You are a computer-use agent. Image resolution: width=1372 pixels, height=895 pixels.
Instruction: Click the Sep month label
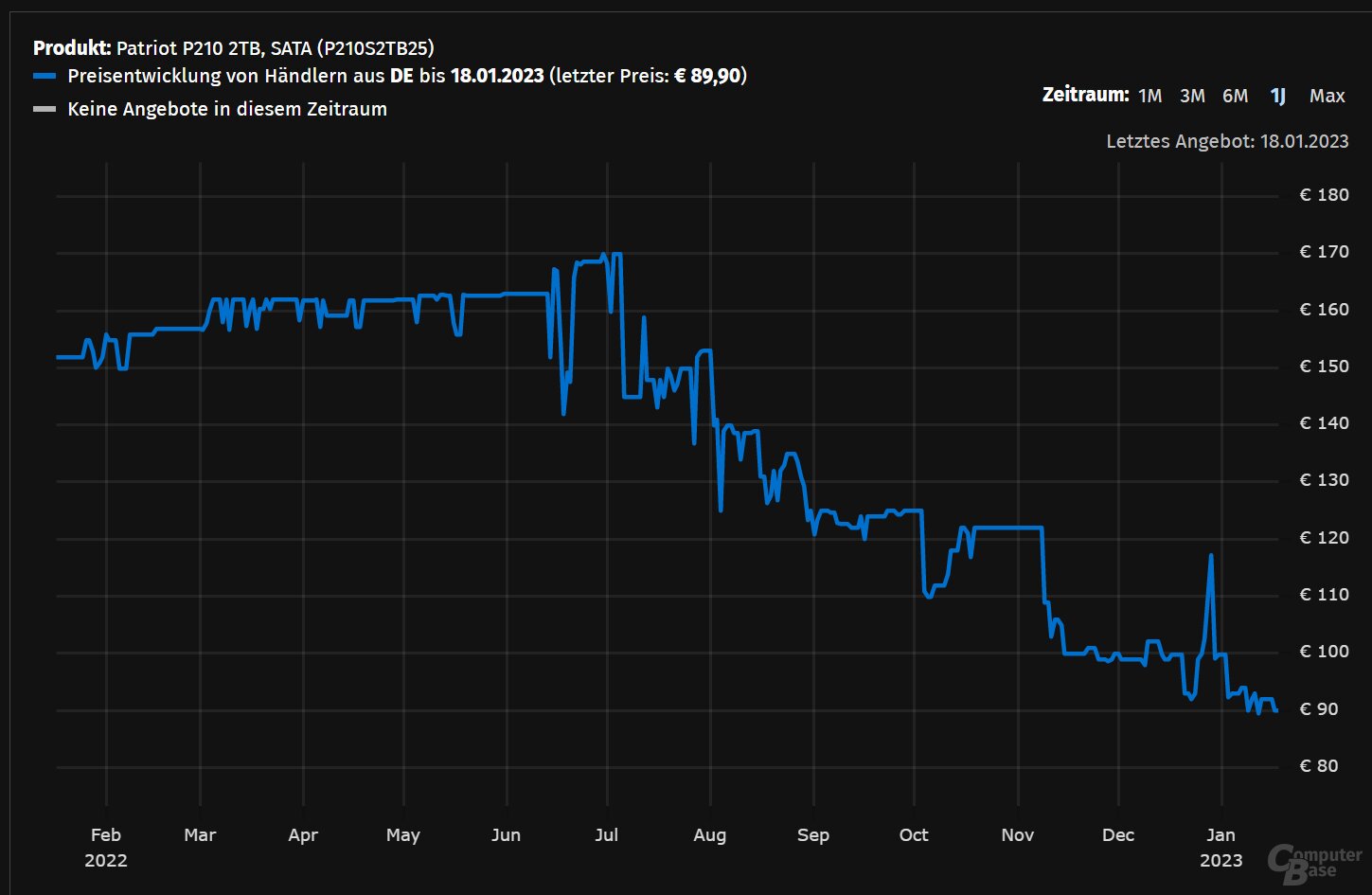point(813,835)
